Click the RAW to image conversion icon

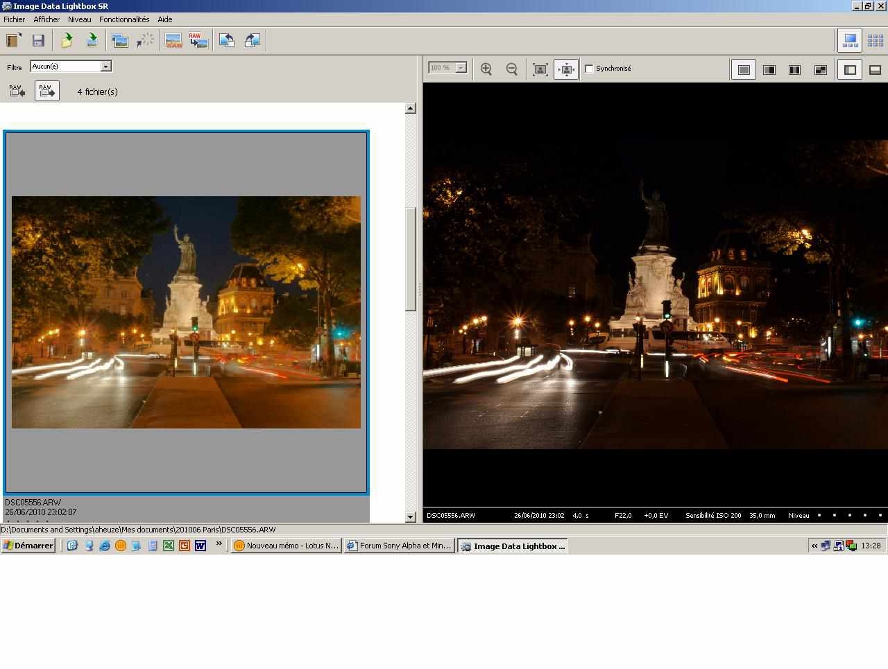tap(198, 40)
